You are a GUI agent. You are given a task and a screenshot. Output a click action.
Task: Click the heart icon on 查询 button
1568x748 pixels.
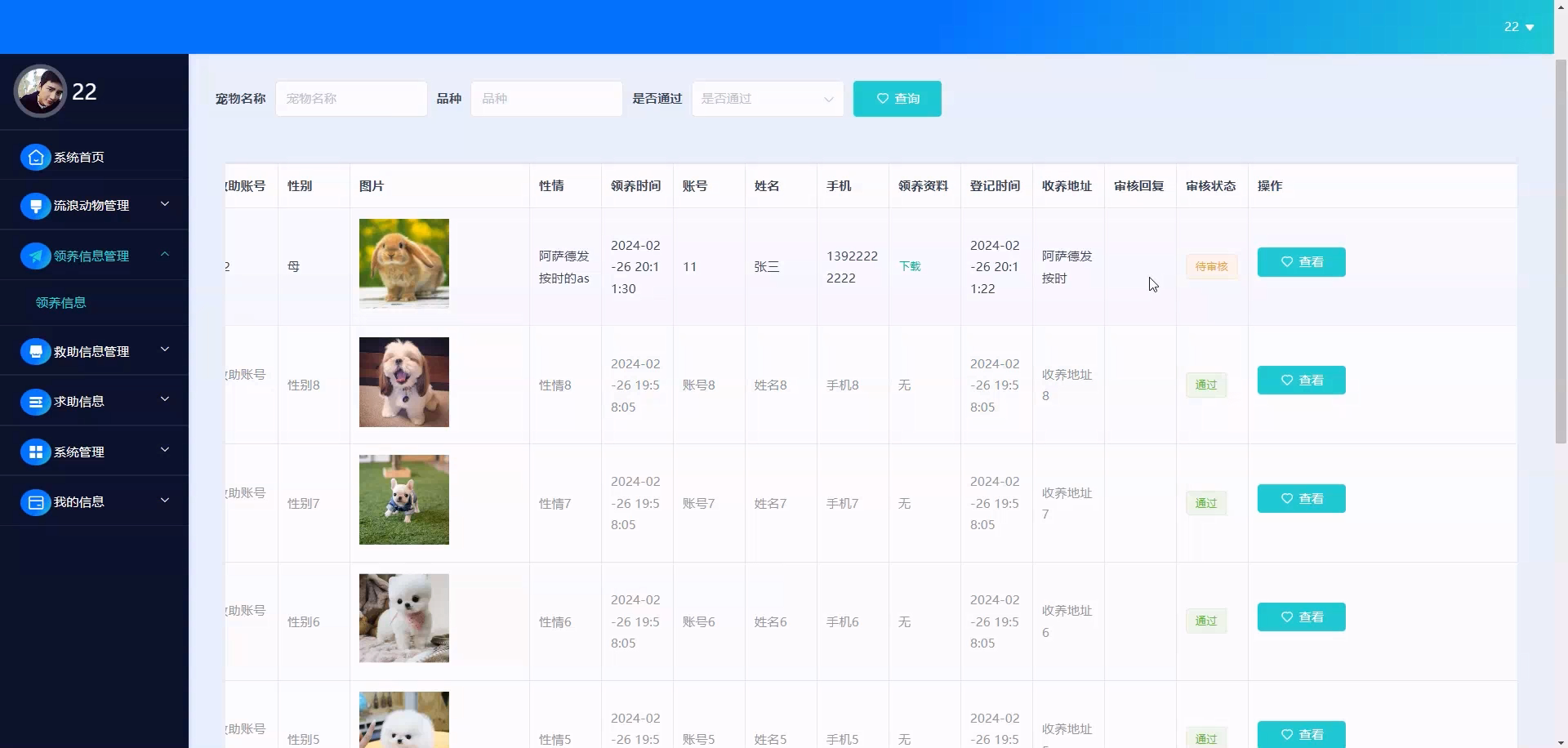pos(882,99)
